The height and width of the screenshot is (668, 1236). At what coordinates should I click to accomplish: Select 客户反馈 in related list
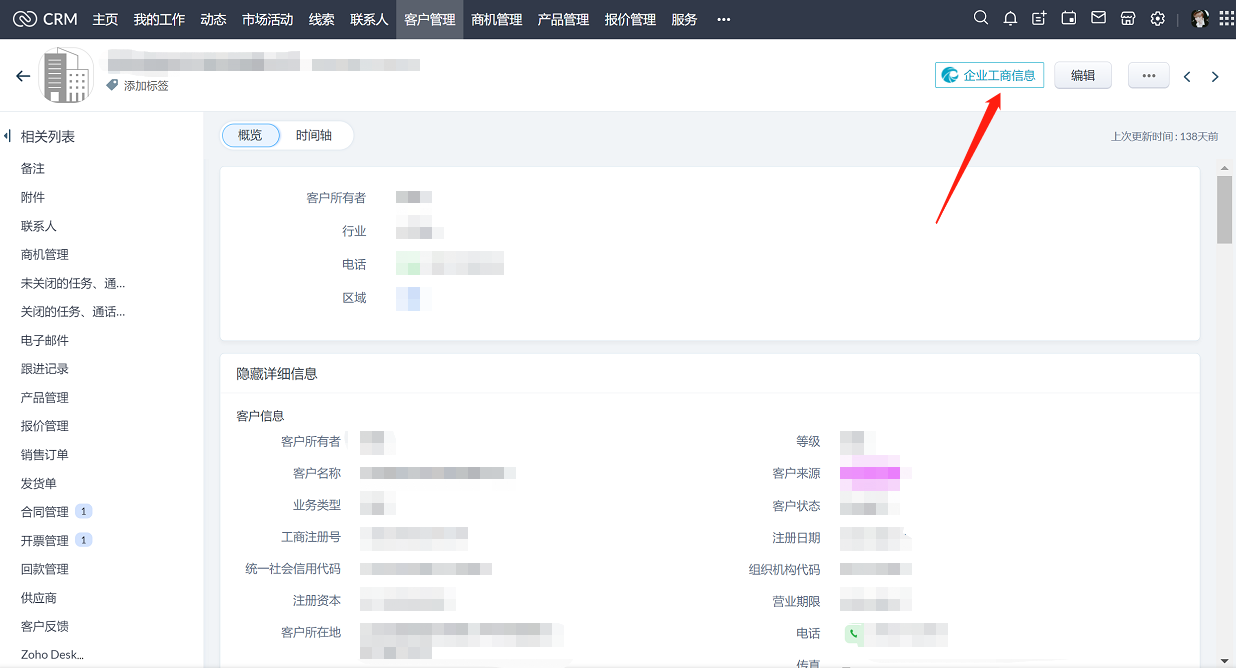point(45,626)
